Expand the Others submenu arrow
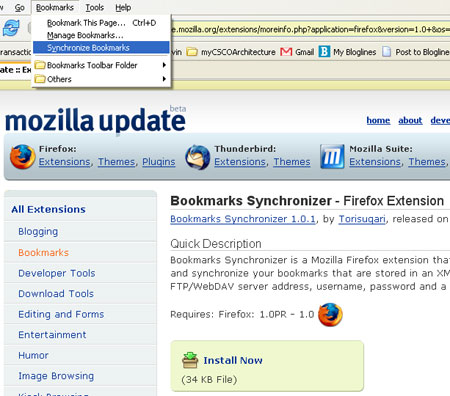 click(x=164, y=79)
